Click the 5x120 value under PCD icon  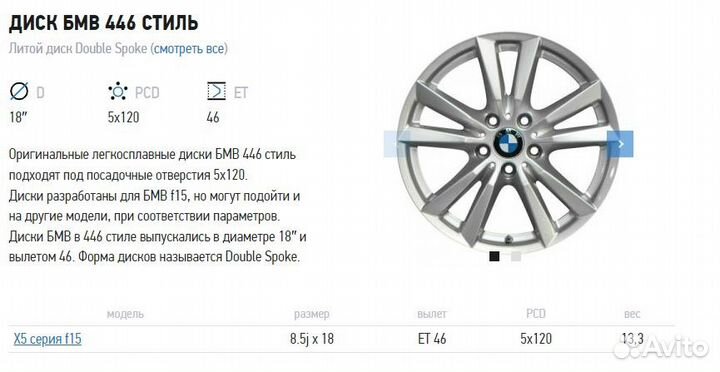123,117
